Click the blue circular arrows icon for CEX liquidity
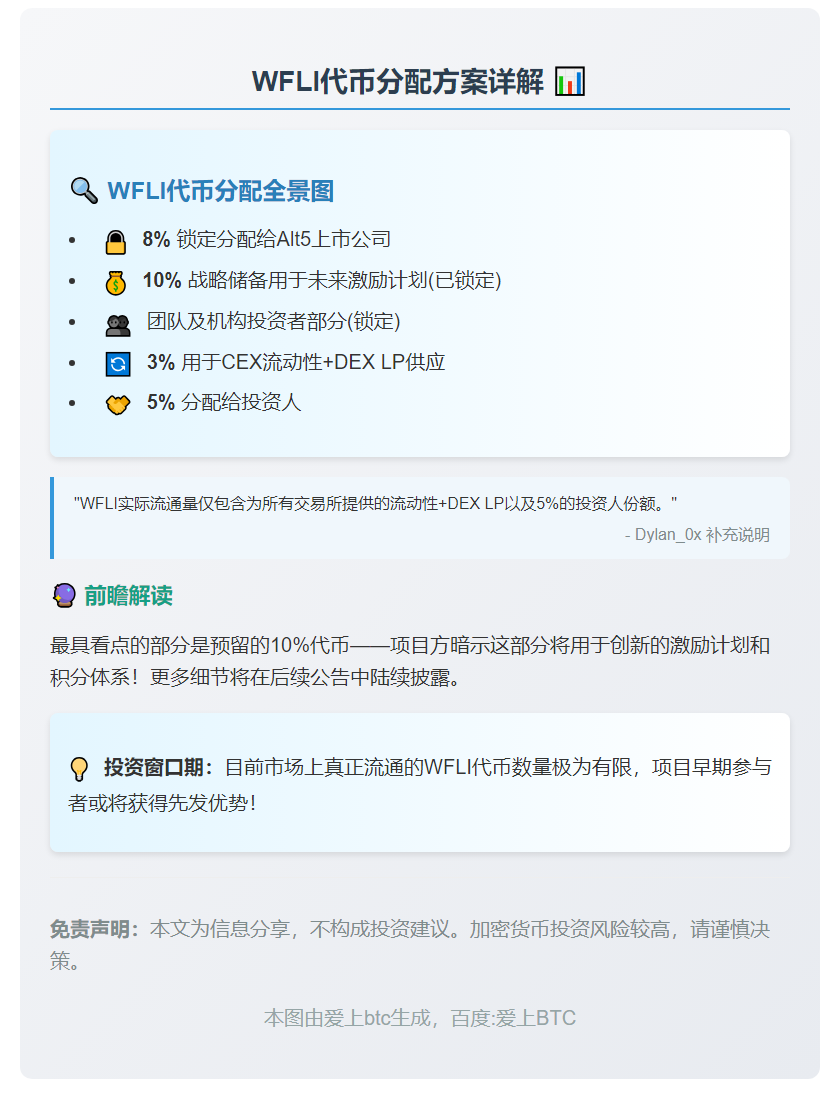 [x=119, y=363]
